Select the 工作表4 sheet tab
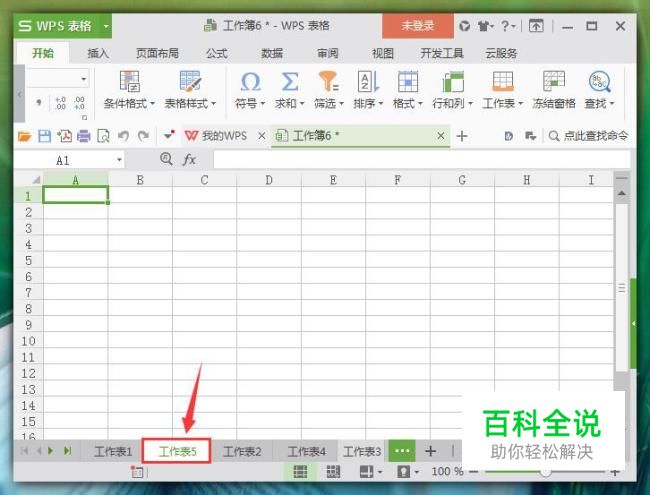The image size is (650, 495). point(307,451)
